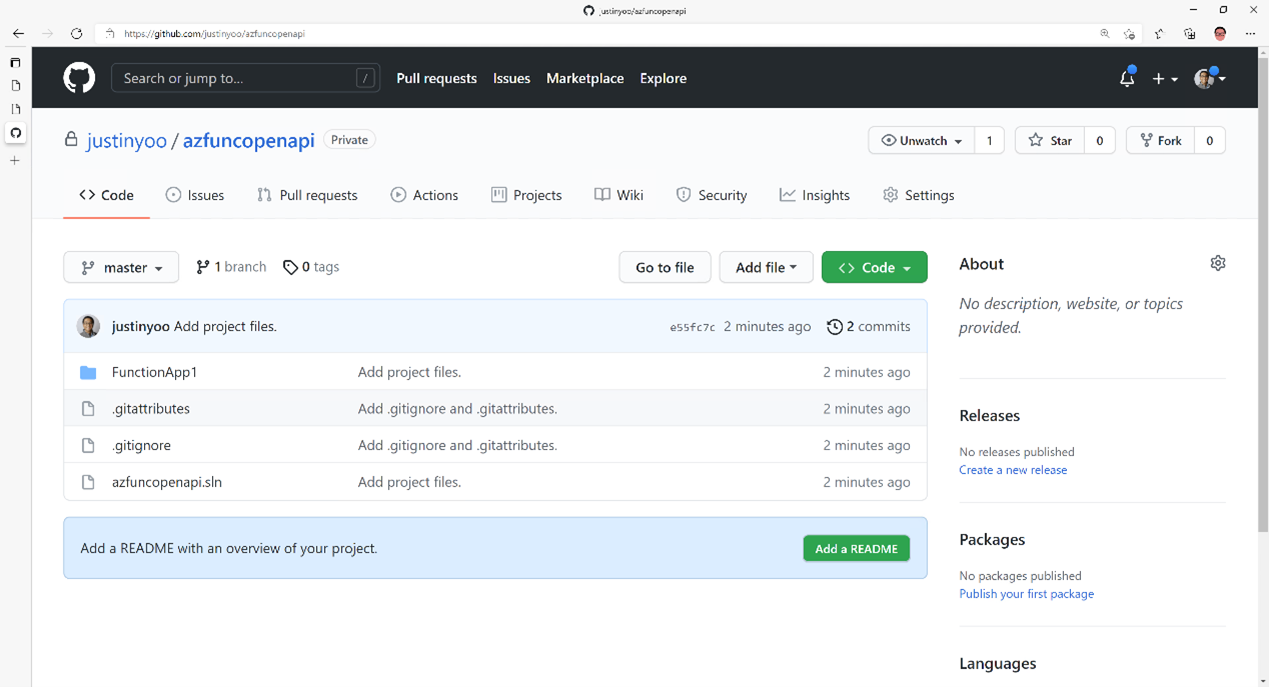Click the sidebar GitHub tab icon

(16, 132)
